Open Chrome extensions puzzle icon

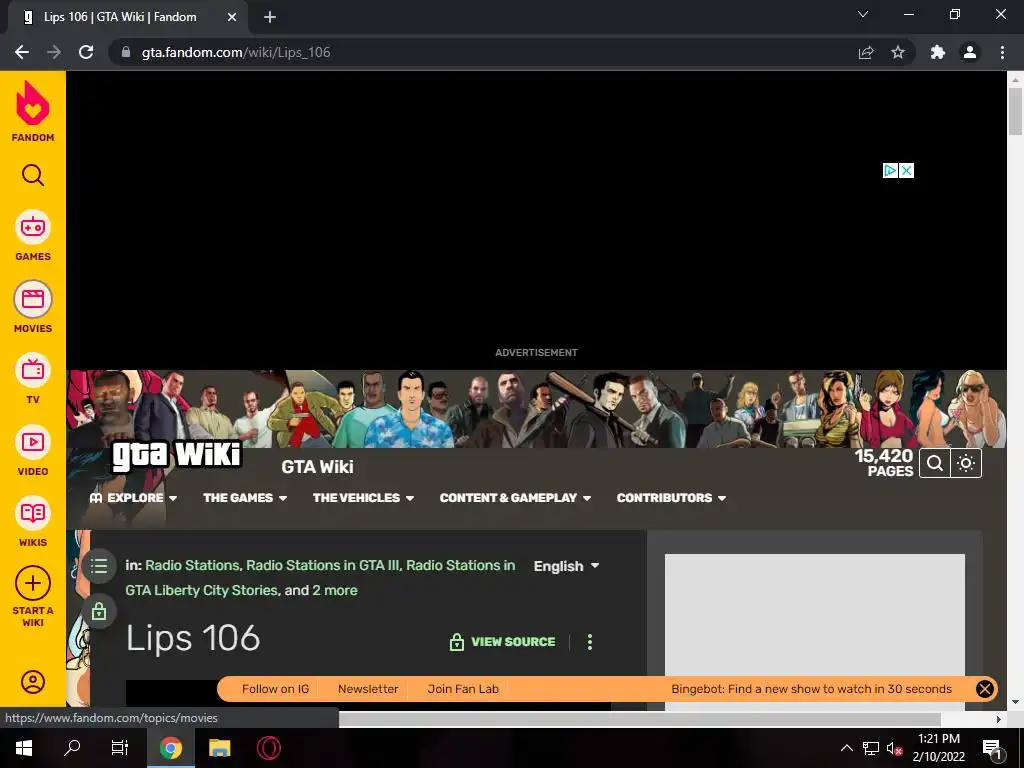[938, 52]
